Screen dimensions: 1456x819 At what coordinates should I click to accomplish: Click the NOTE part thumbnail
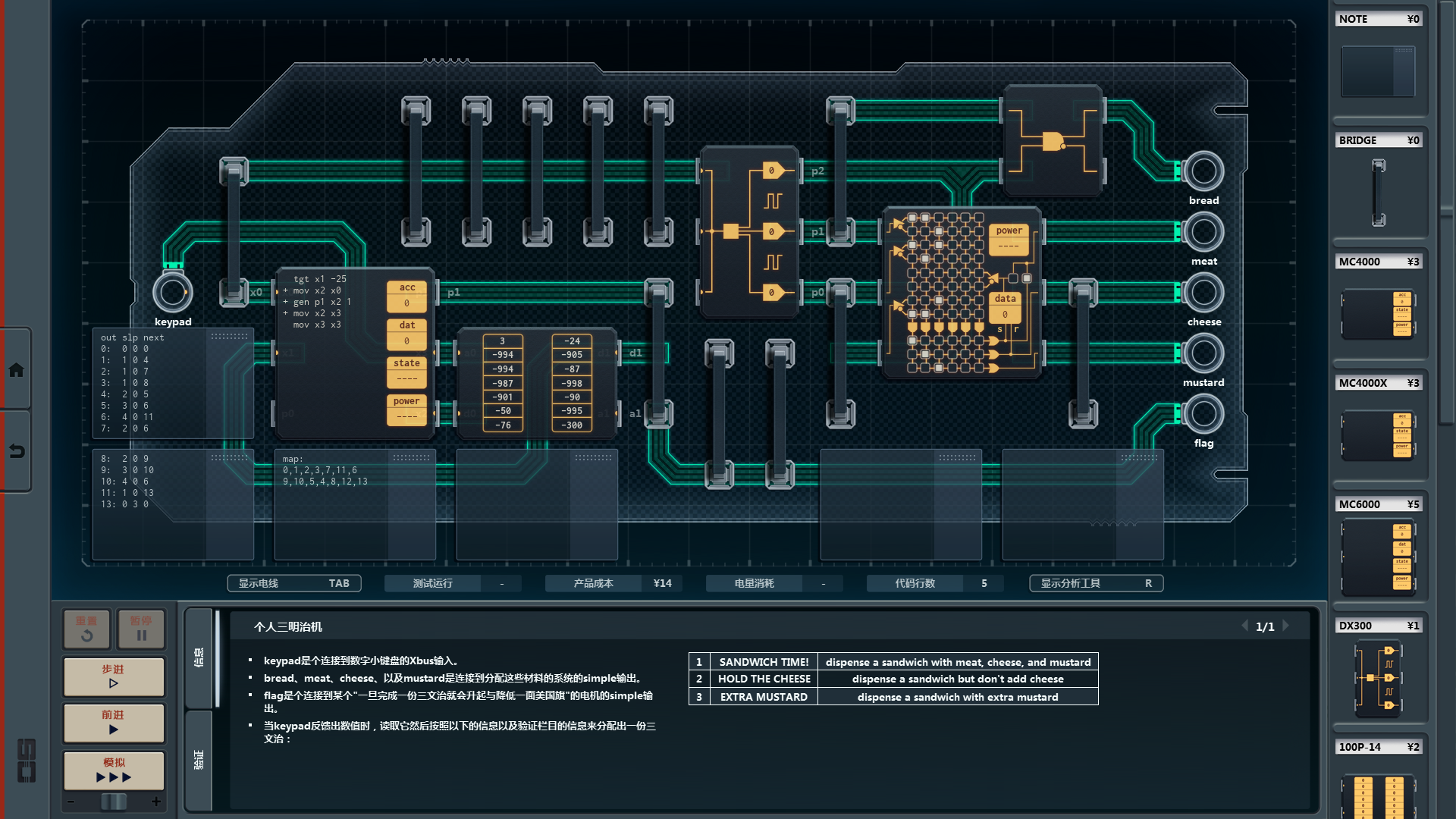pos(1378,71)
